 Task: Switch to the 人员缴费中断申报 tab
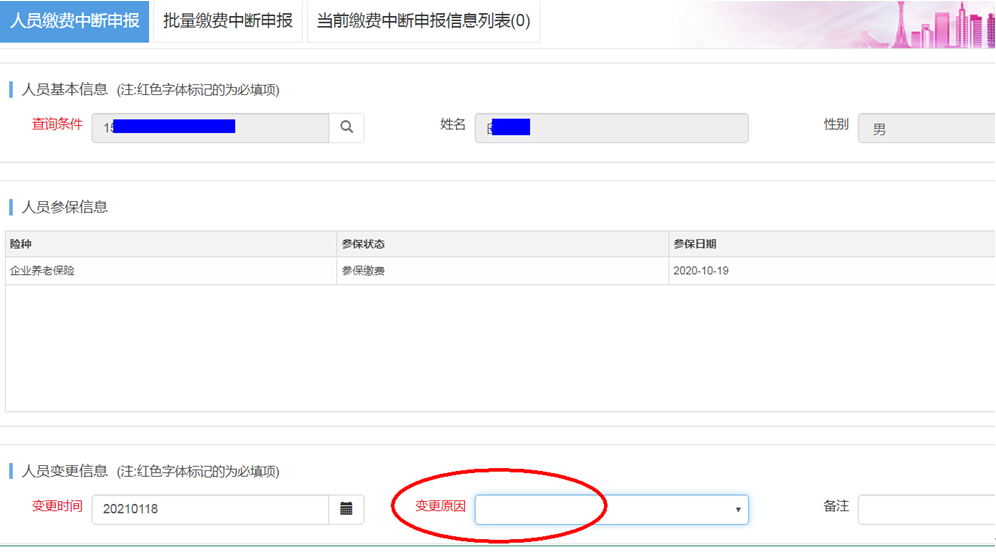point(75,21)
